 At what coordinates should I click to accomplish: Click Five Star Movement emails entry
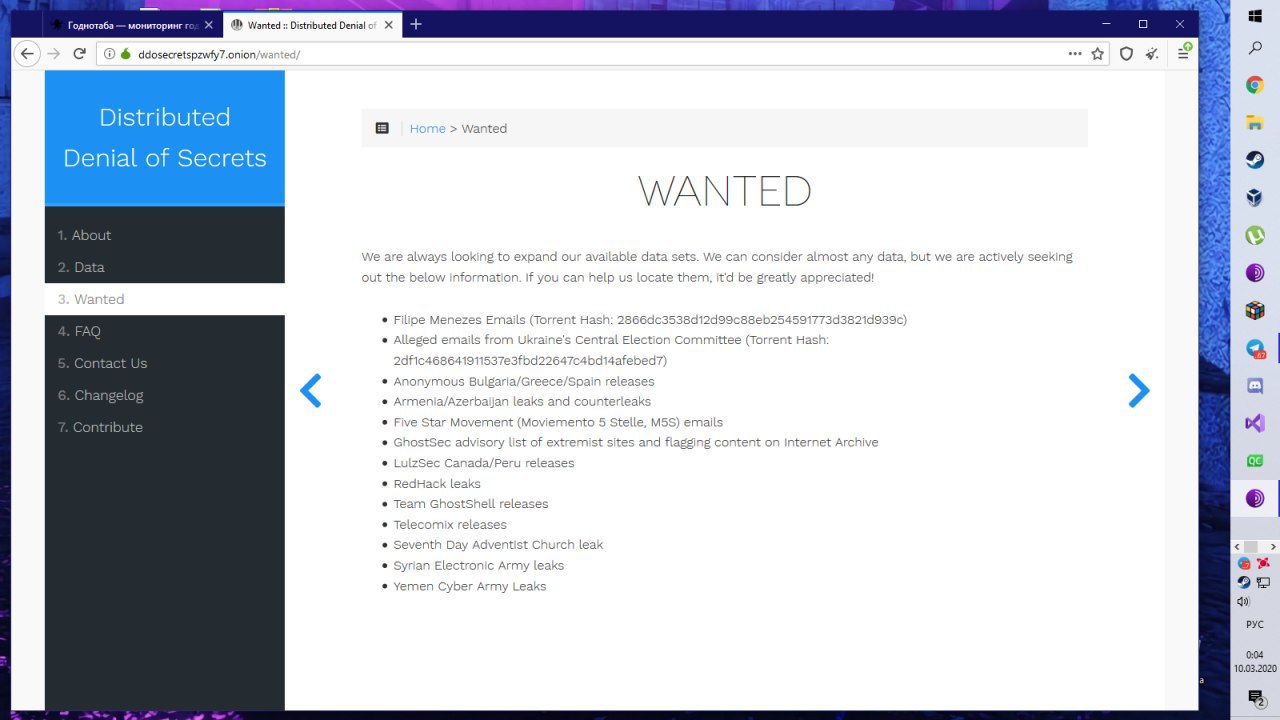(x=558, y=422)
